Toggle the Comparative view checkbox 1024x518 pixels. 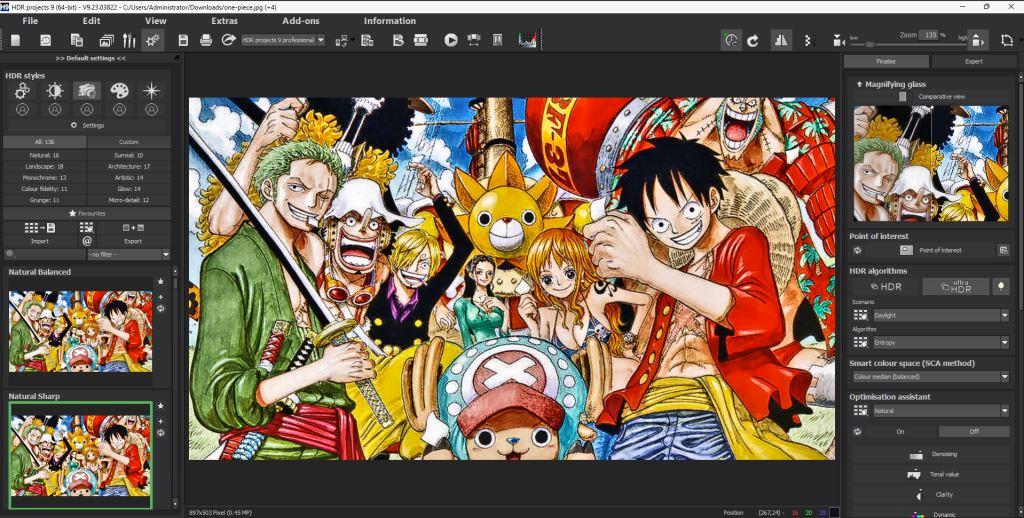tap(903, 97)
